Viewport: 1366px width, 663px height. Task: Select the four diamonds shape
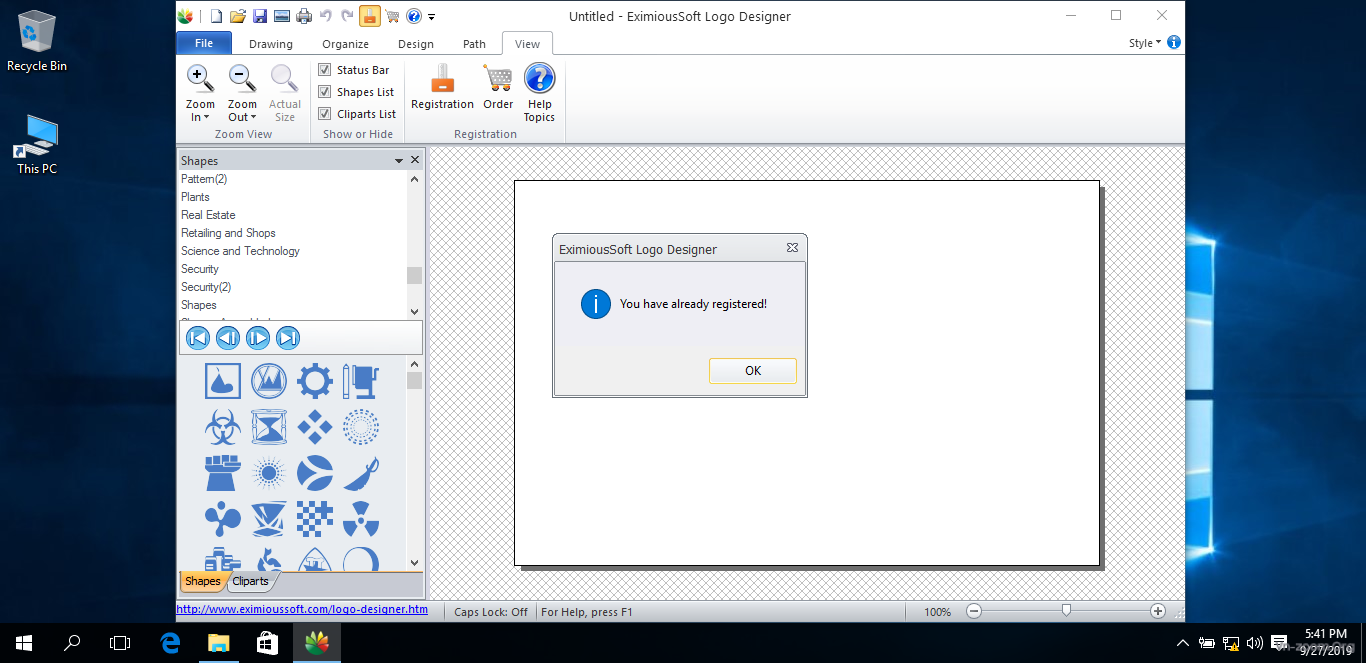point(315,427)
